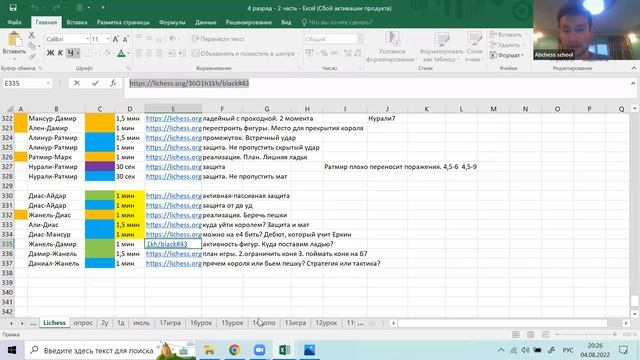The height and width of the screenshot is (360, 640).
Task: Open the Разметка страницы ribbon tab
Action: [x=123, y=22]
